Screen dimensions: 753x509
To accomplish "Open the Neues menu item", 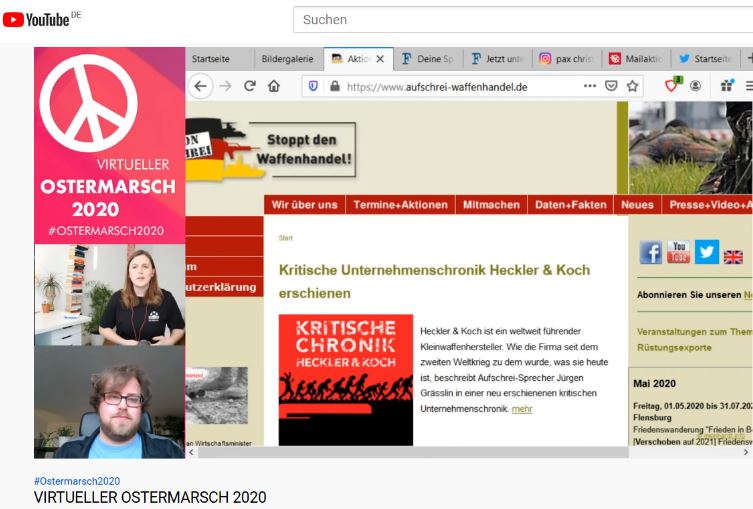I will [637, 205].
